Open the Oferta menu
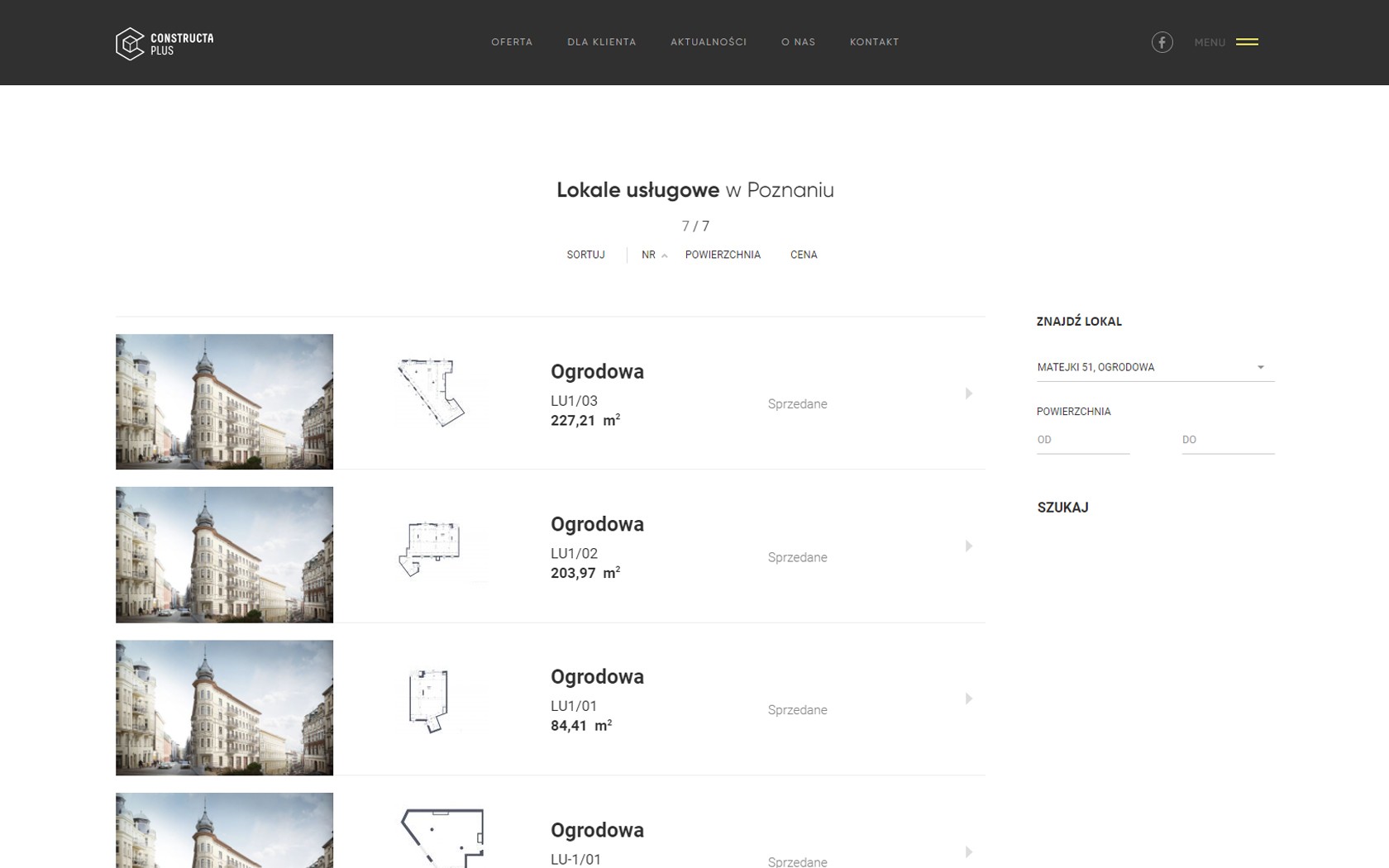1389x868 pixels. (511, 42)
